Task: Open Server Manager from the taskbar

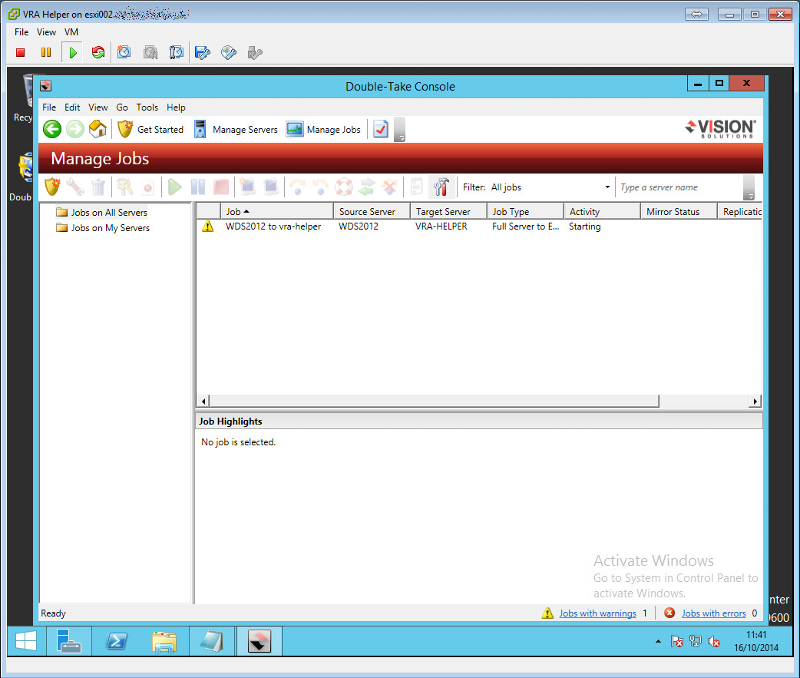Action: (x=69, y=641)
